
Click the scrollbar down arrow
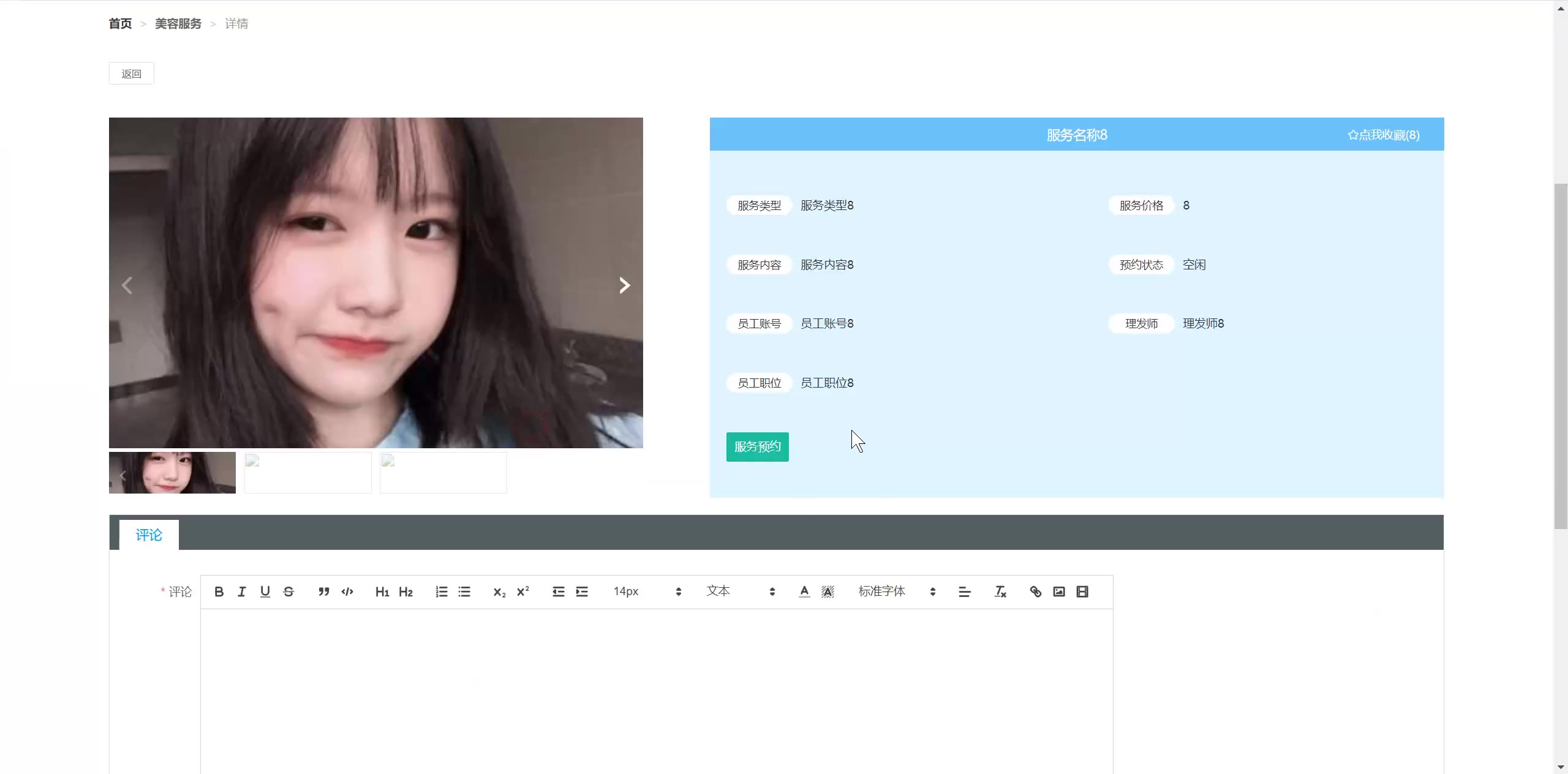pos(1561,768)
